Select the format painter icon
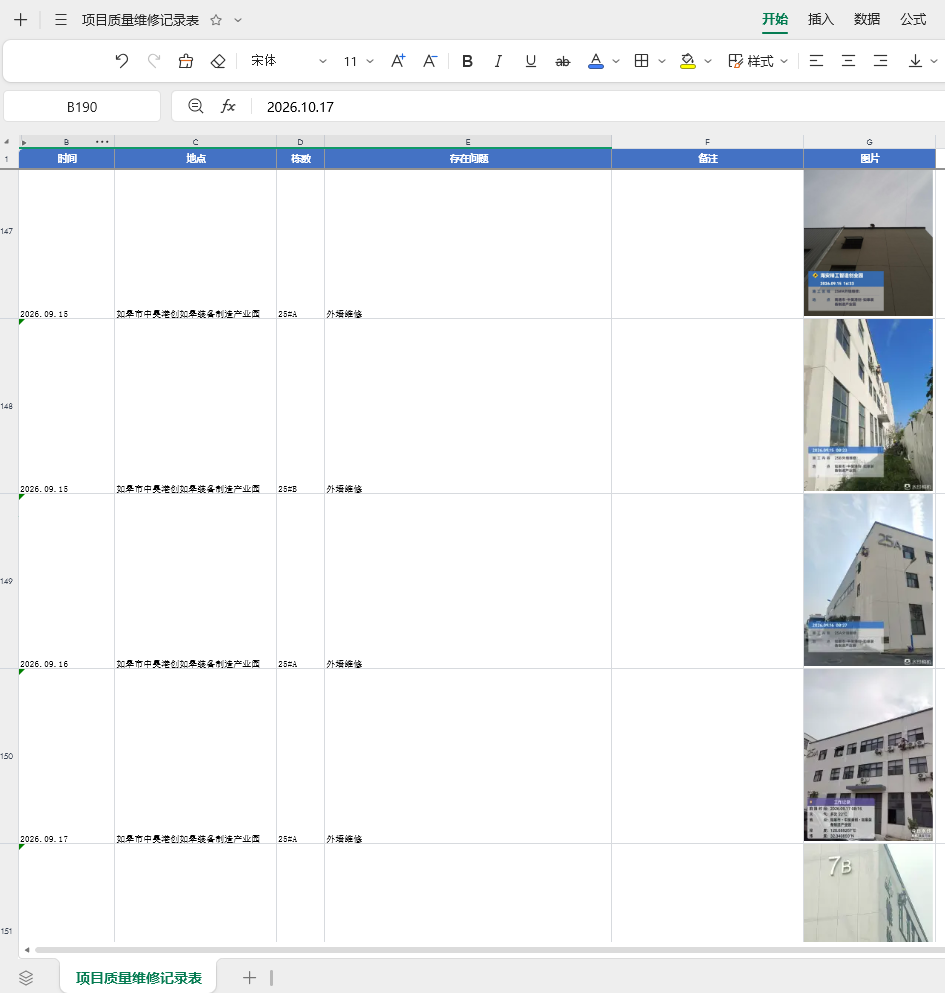Screen dimensions: 945x993 pos(186,61)
